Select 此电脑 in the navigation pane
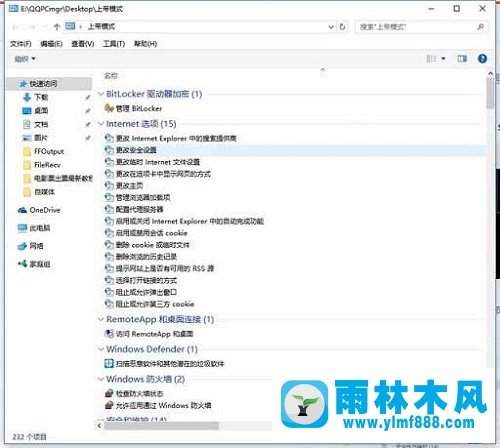 pyautogui.click(x=34, y=228)
